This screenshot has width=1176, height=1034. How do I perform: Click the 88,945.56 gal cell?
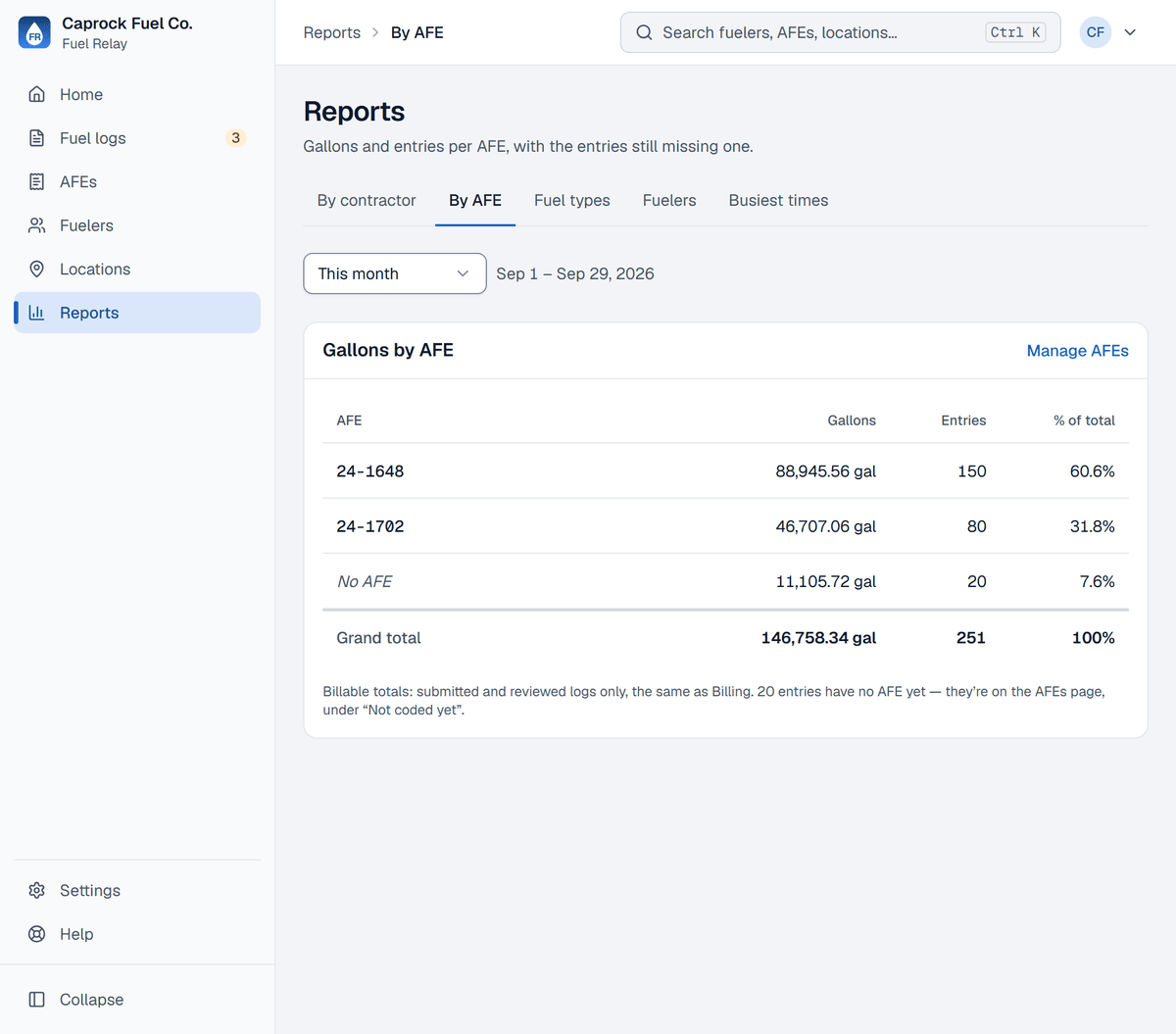[826, 471]
